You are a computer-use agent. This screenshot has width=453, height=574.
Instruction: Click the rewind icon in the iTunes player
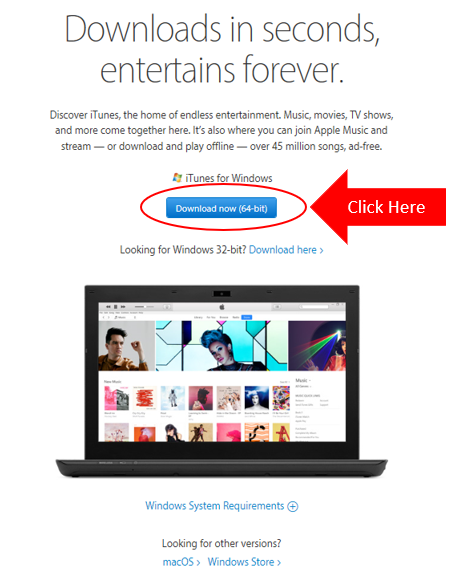point(108,306)
